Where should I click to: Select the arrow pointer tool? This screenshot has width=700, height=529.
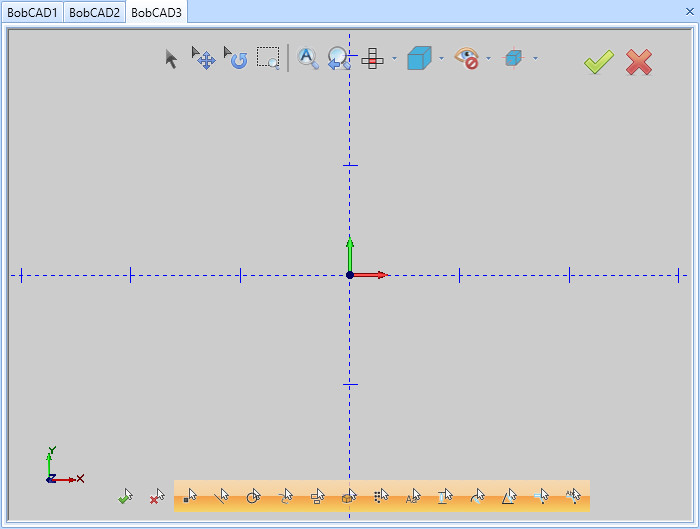click(171, 59)
